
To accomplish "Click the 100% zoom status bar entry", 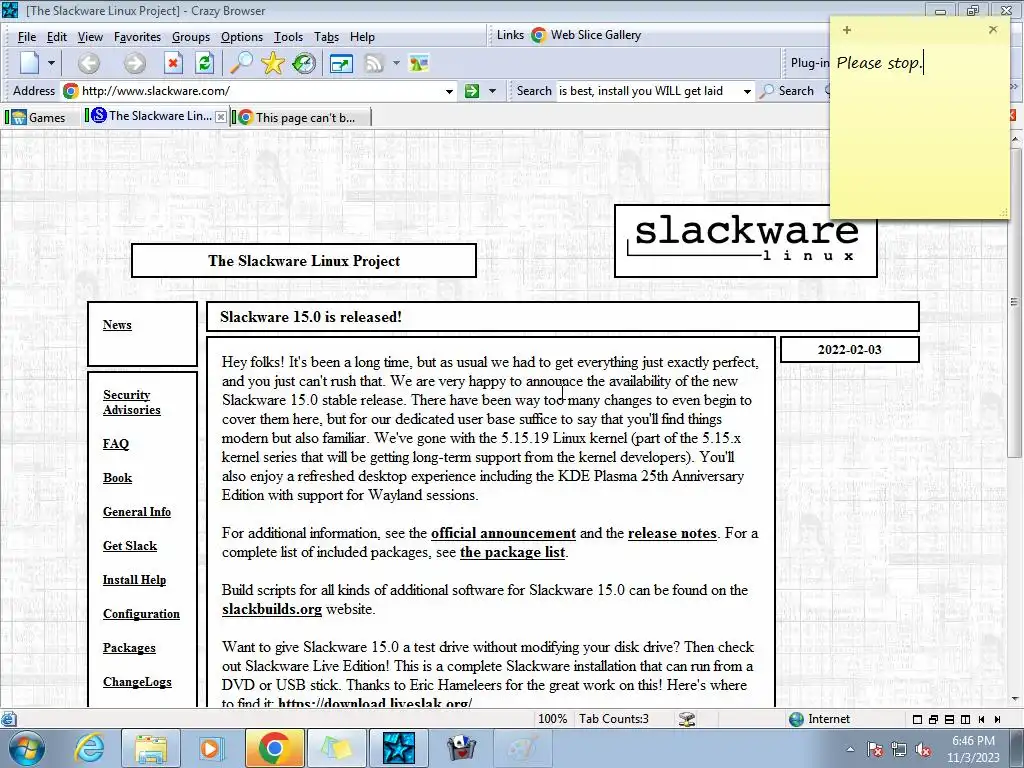I will coord(552,719).
